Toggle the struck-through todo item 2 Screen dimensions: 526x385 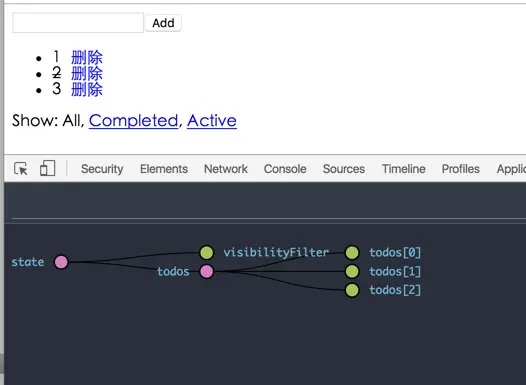click(56, 73)
